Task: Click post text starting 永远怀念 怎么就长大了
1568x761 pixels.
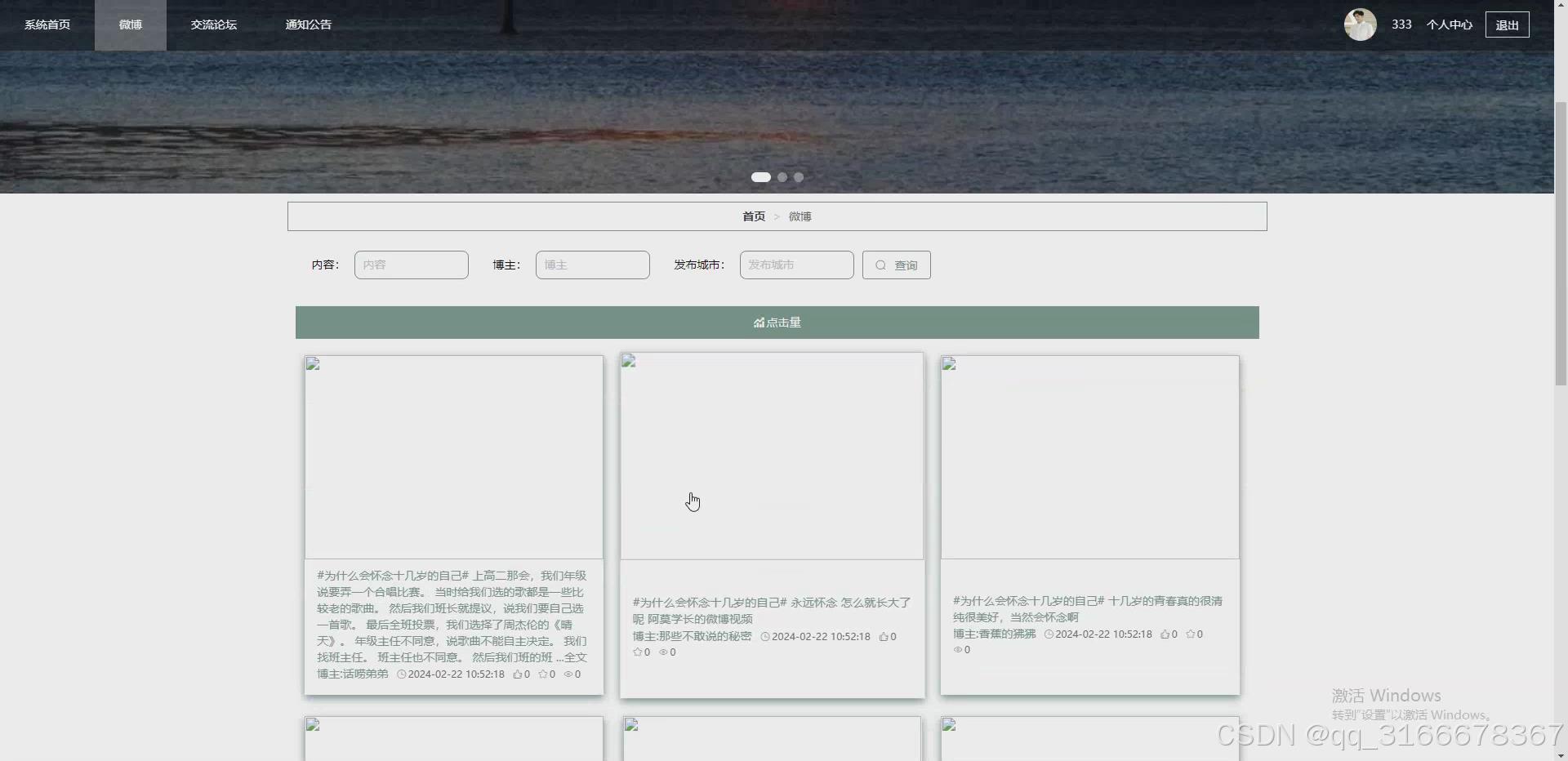Action: 772,611
